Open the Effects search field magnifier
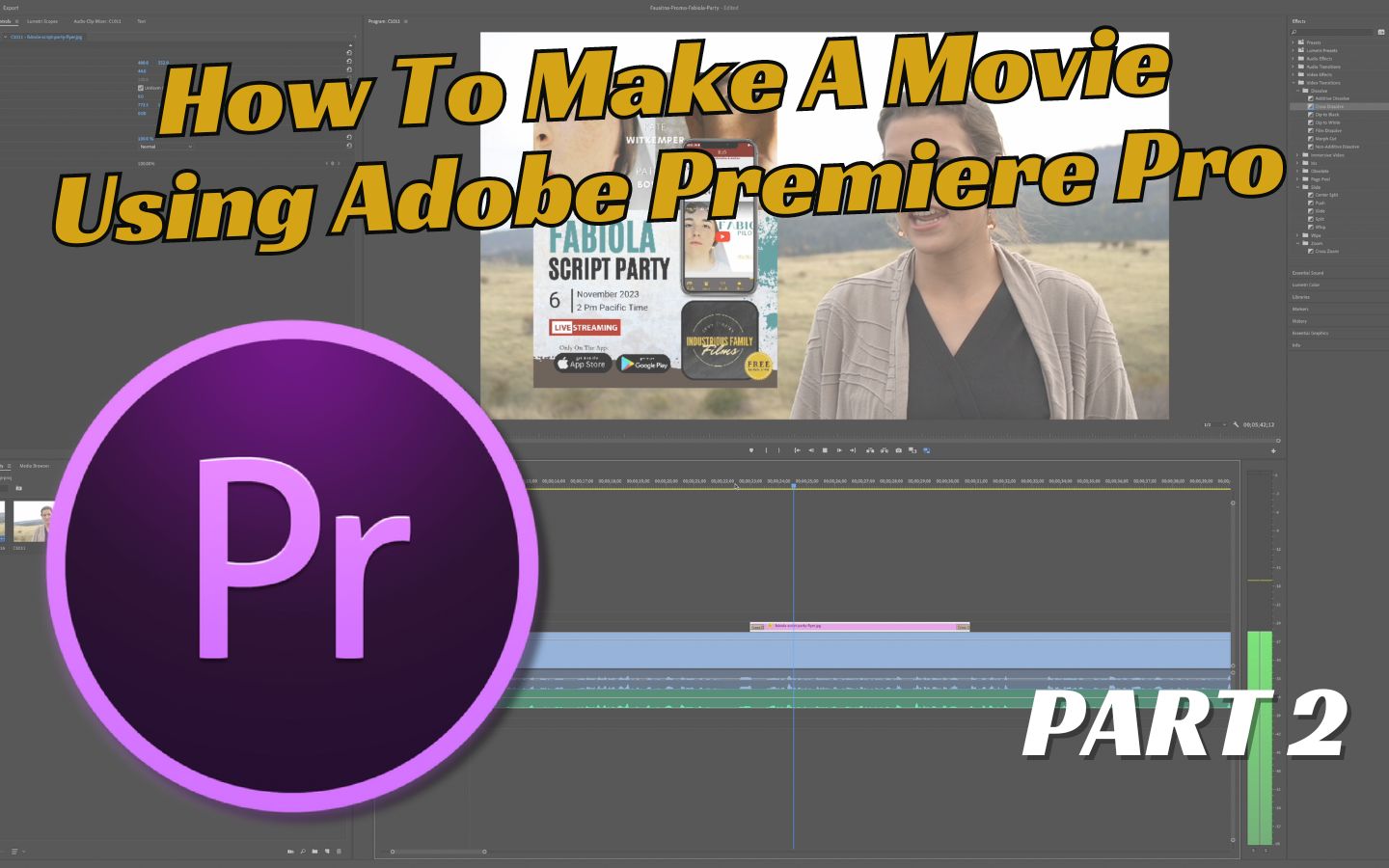Screen dimensions: 1389x868 pyautogui.click(x=1294, y=31)
